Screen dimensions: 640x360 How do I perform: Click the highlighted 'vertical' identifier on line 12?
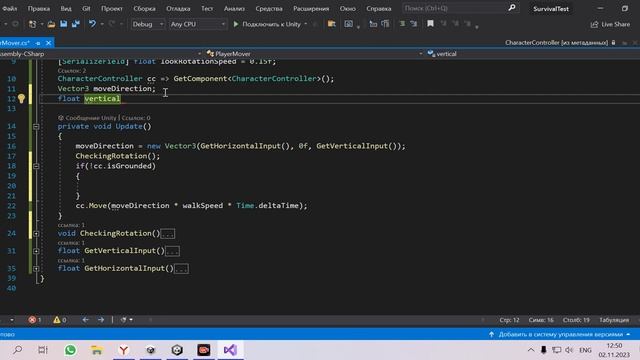(102, 98)
